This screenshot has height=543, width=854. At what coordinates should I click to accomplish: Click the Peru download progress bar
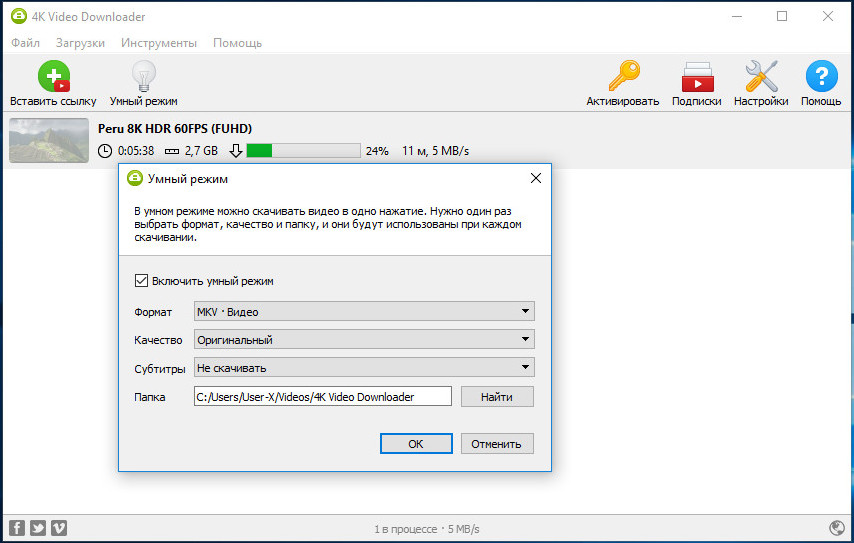click(303, 151)
